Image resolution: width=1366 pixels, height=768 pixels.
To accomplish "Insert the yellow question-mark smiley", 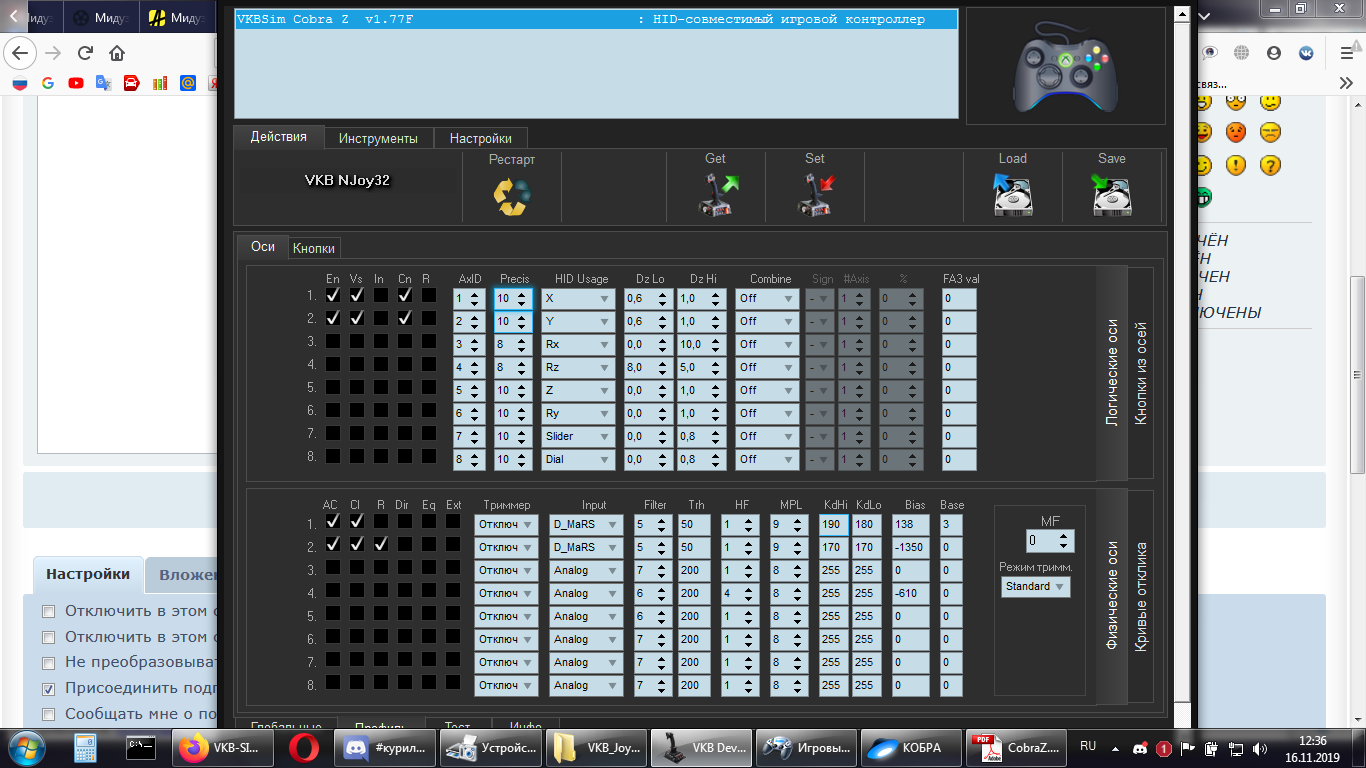I will tap(1270, 165).
